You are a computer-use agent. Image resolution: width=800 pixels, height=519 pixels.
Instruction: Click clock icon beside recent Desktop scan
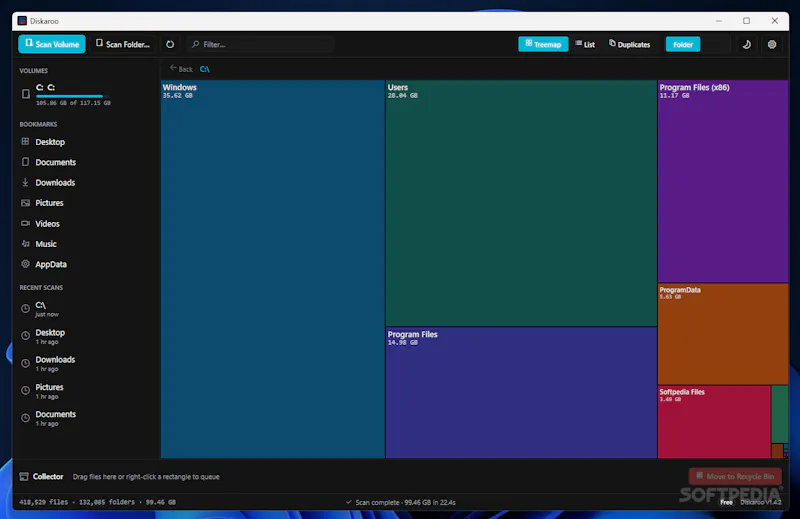(x=25, y=336)
